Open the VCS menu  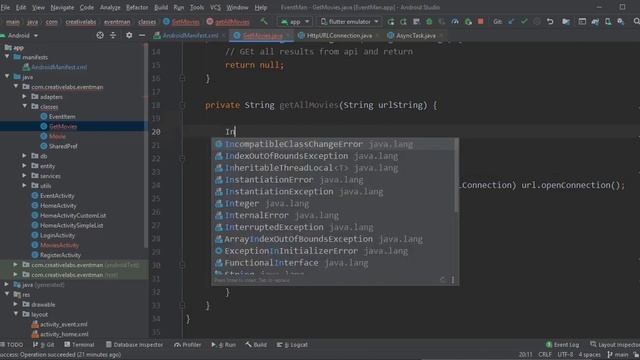215,7
